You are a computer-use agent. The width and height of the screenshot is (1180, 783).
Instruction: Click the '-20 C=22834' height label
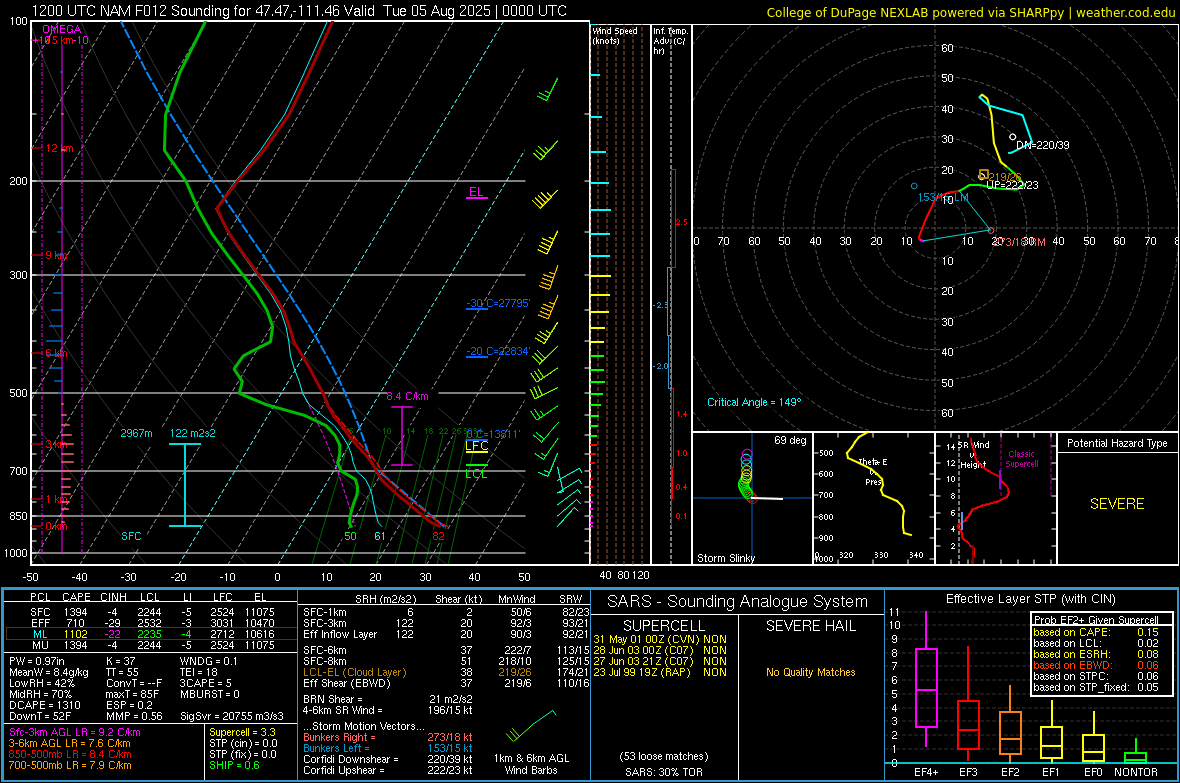point(498,351)
